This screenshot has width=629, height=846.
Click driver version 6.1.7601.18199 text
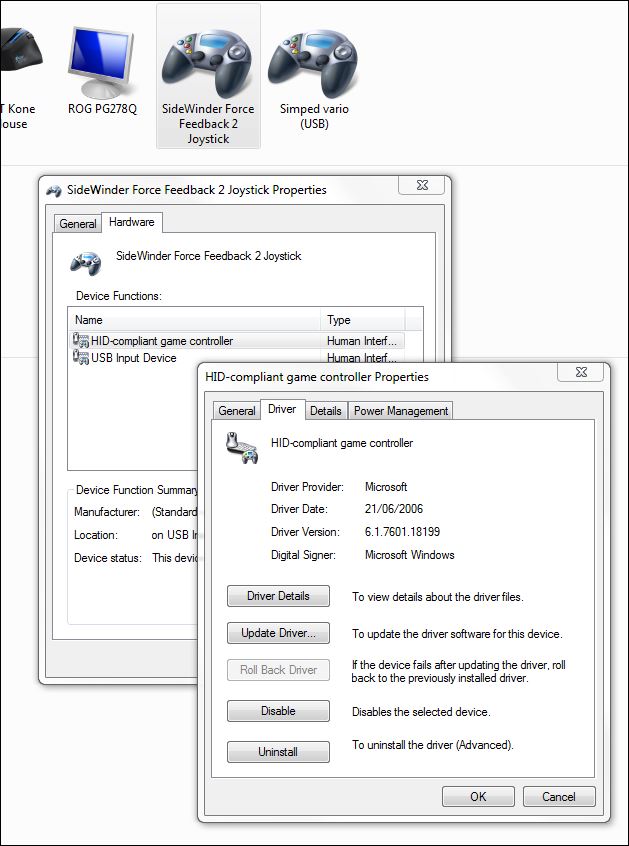coord(402,531)
